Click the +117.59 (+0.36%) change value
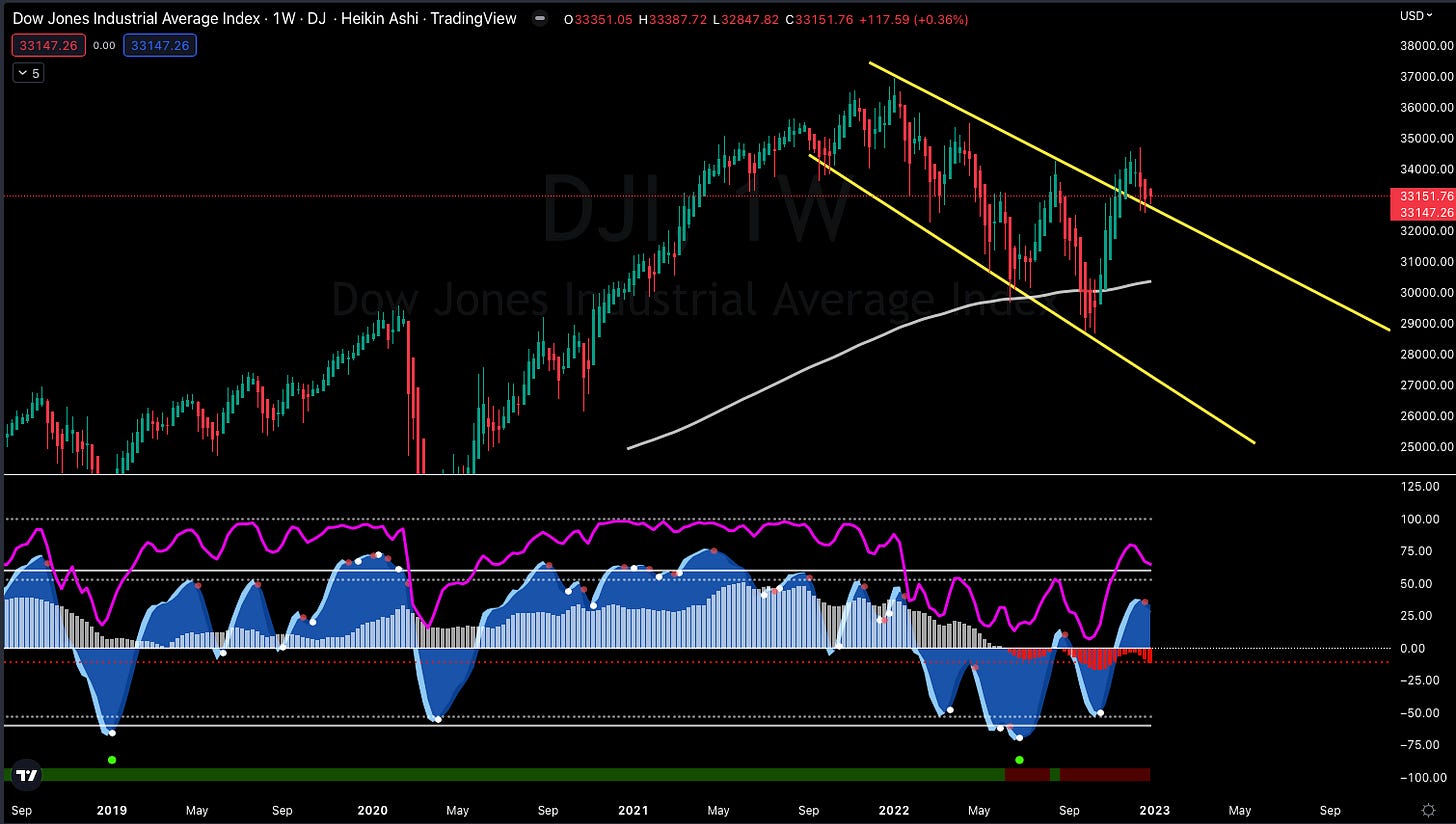 [913, 19]
